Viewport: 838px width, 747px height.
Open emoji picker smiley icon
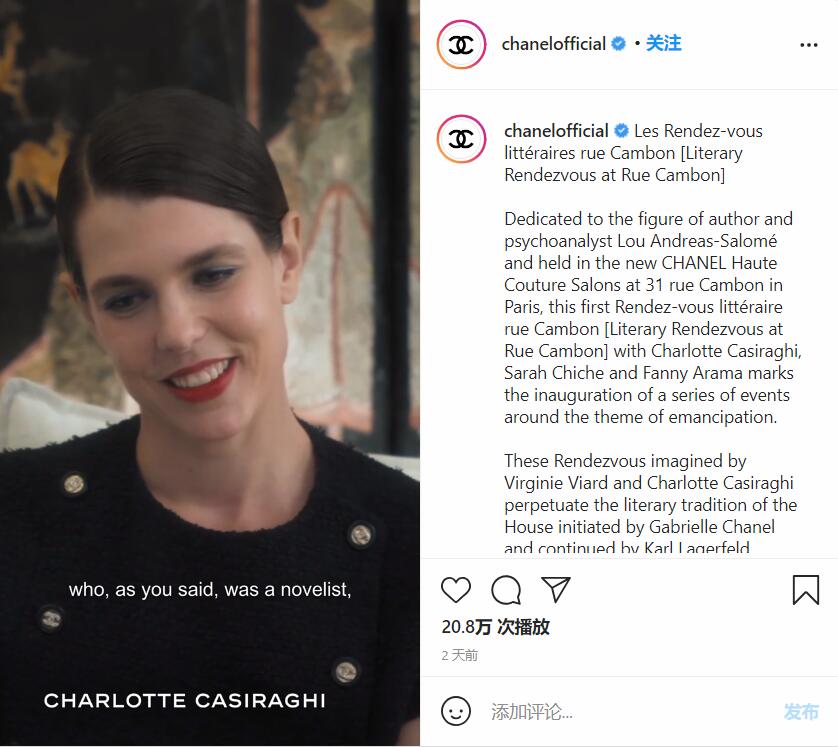[456, 711]
